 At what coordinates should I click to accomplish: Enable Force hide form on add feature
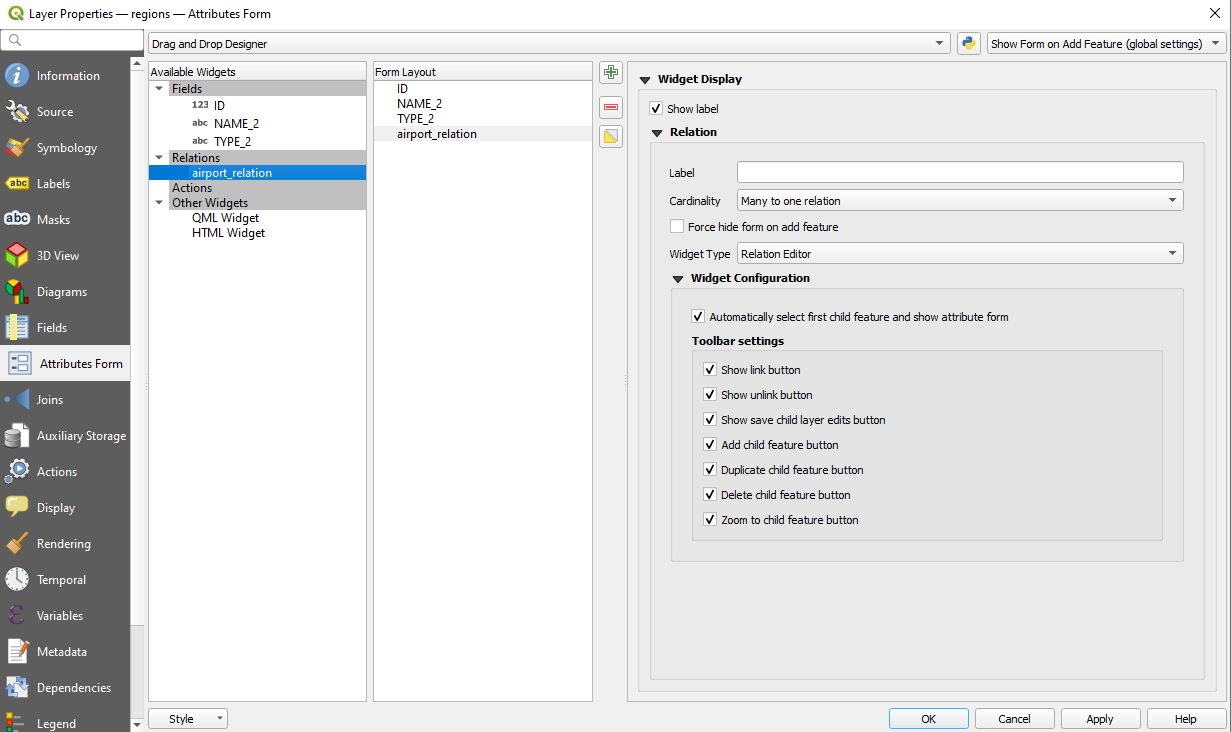[x=676, y=227]
